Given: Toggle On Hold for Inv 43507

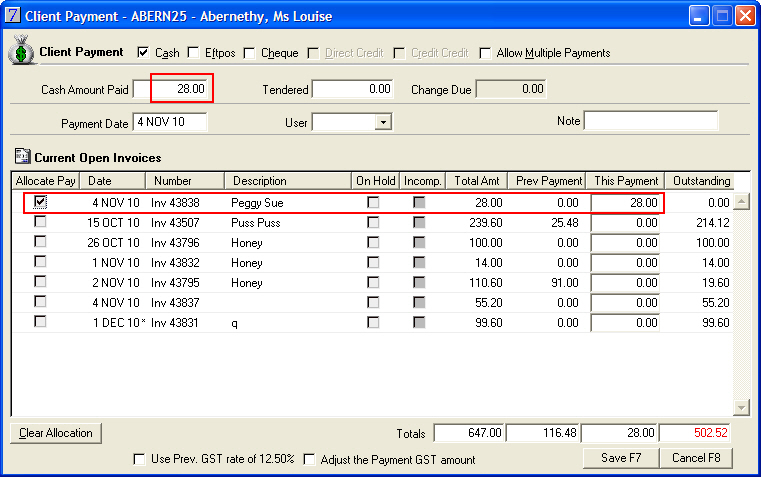Looking at the screenshot, I should (373, 222).
